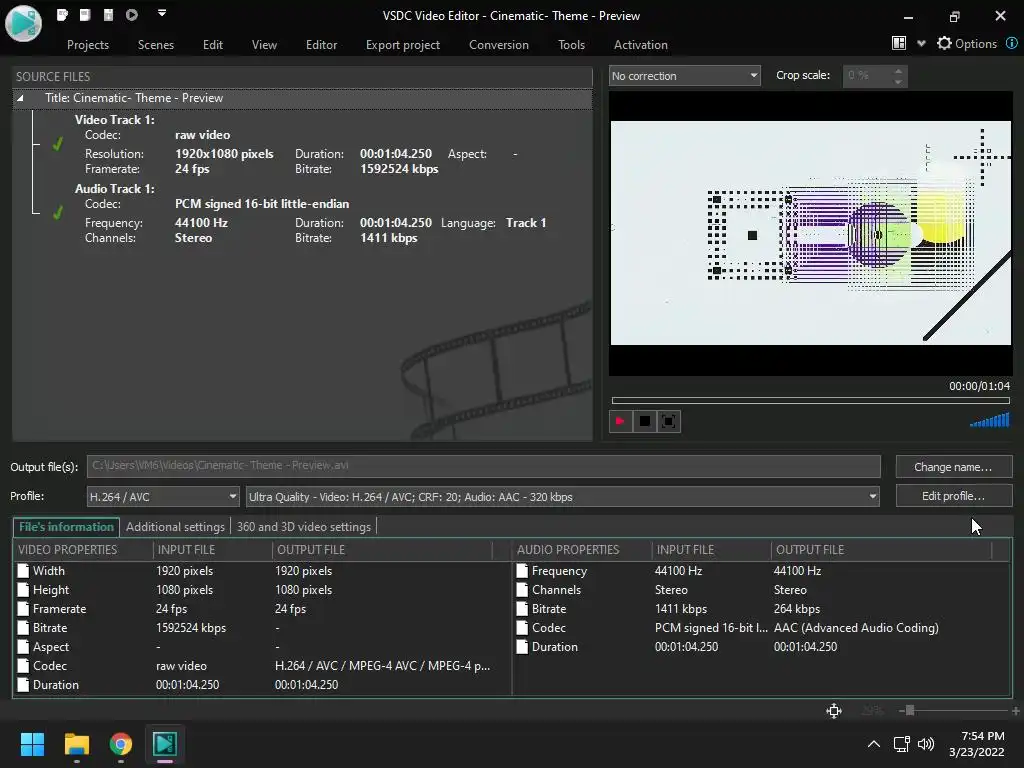Open the Editor tab
Screen dimensions: 1024x768
coord(321,44)
